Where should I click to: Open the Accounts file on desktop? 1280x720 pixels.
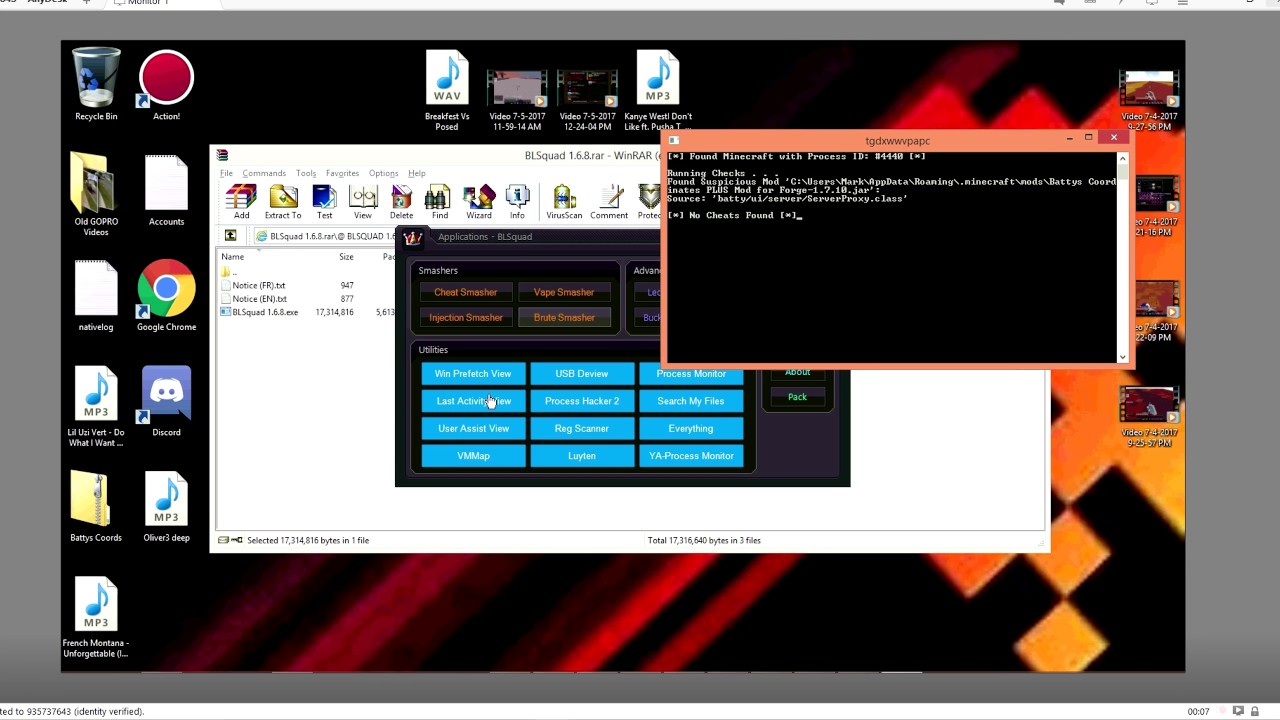[166, 190]
